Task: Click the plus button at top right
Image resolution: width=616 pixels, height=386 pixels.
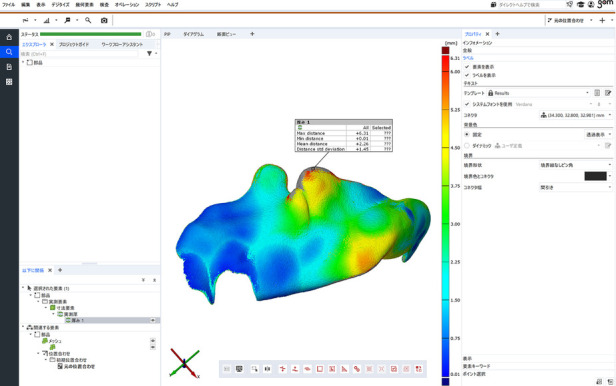Action: 602,20
